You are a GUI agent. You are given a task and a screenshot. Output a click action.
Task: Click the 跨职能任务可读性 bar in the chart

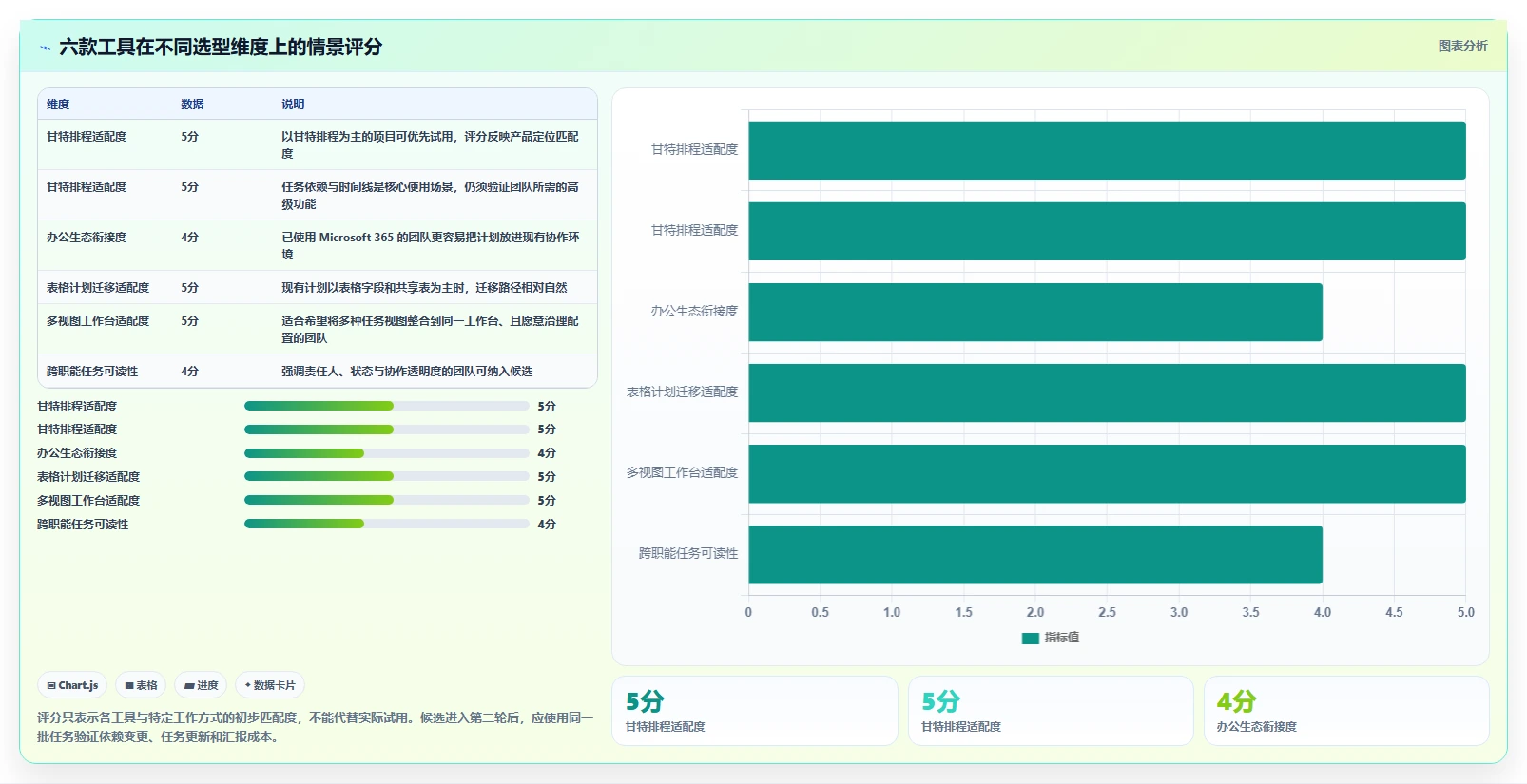(x=1035, y=554)
